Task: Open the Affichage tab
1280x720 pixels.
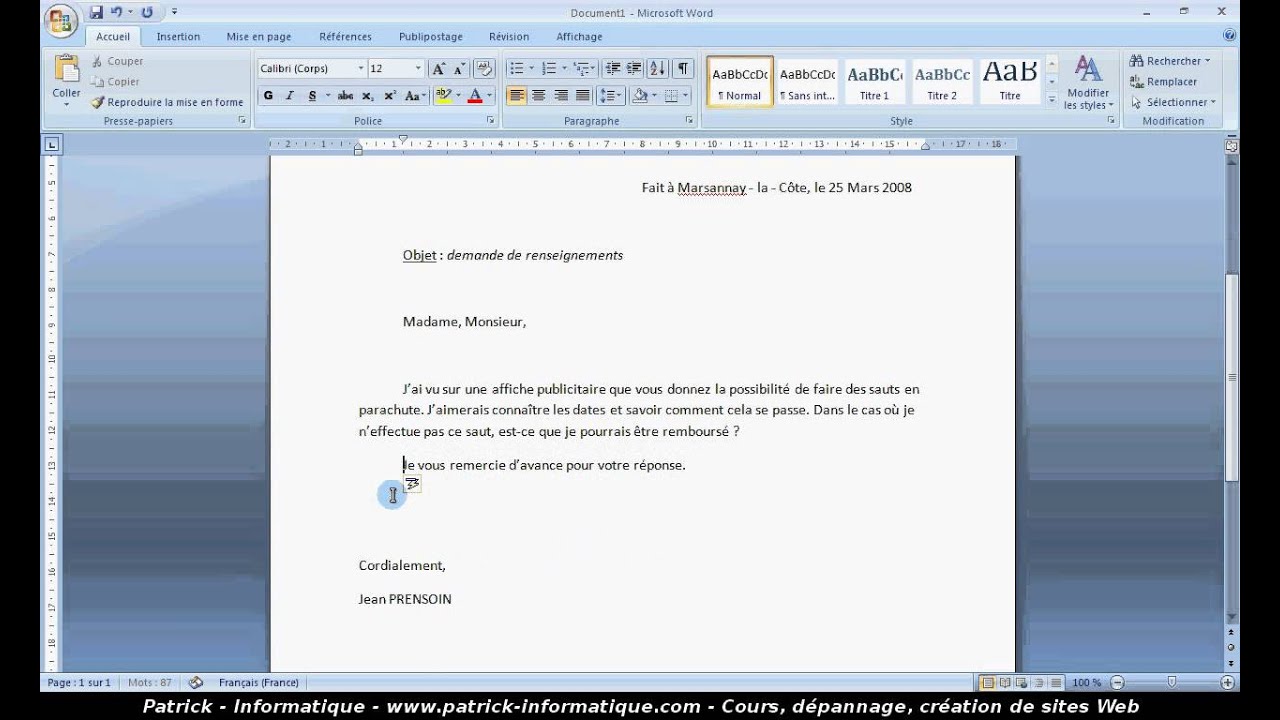Action: pos(579,37)
